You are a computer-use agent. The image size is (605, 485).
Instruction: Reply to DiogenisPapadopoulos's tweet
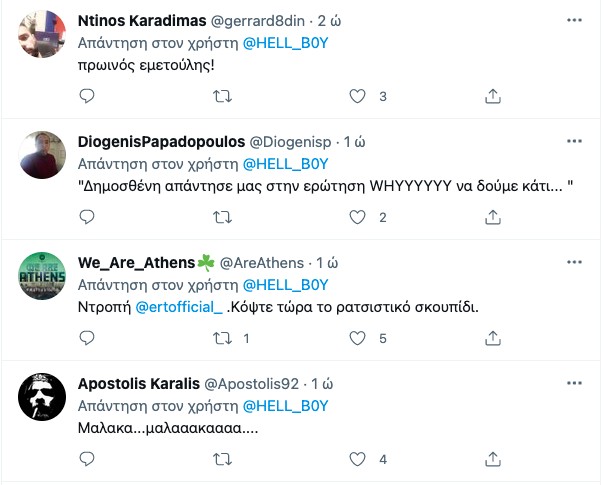87,217
